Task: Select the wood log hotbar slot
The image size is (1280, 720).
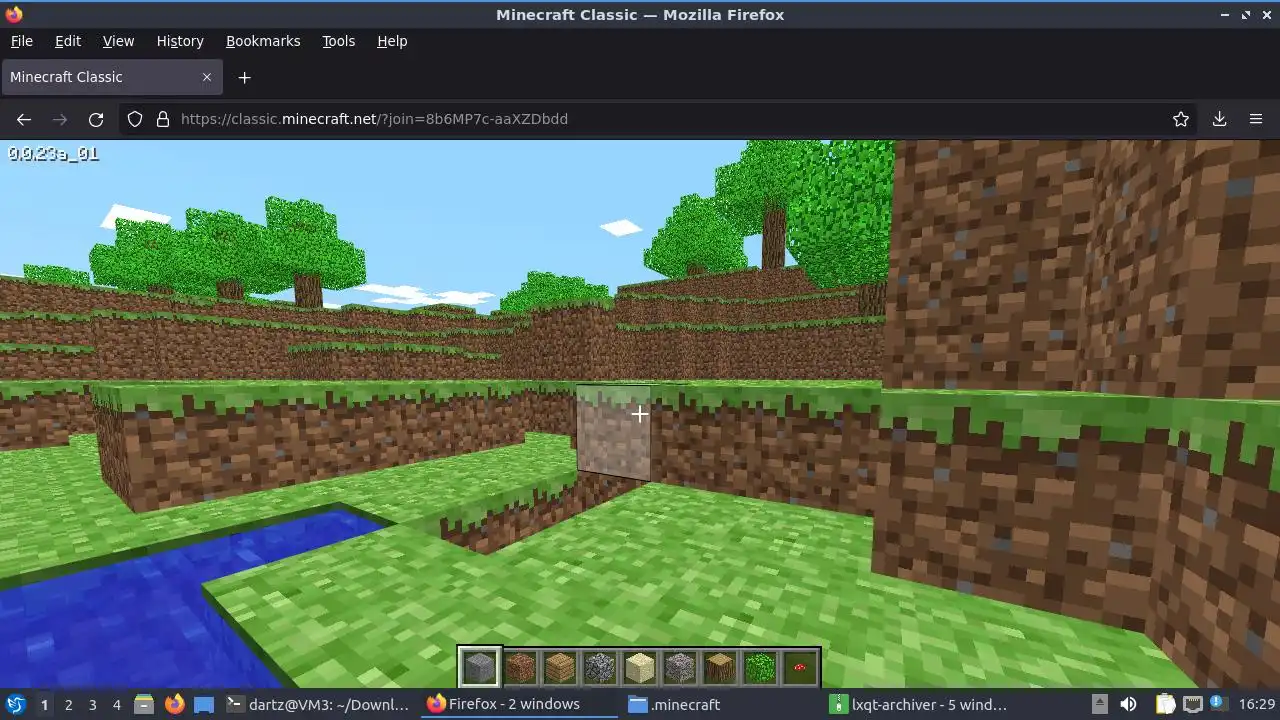Action: (720, 667)
